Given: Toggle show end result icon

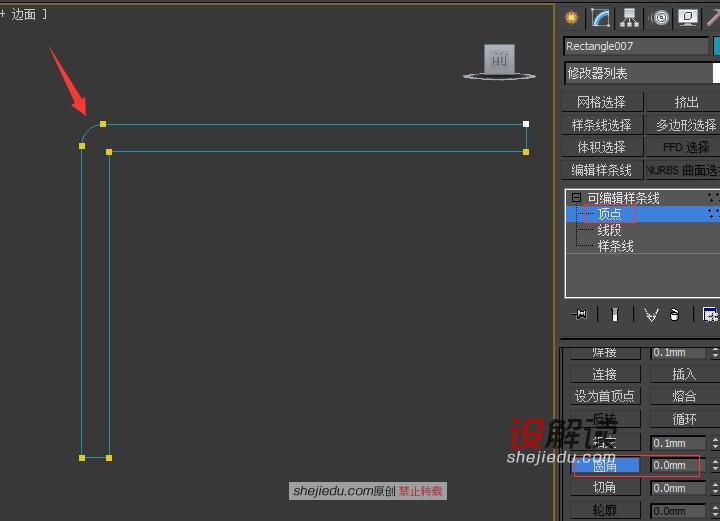Looking at the screenshot, I should click(x=615, y=314).
